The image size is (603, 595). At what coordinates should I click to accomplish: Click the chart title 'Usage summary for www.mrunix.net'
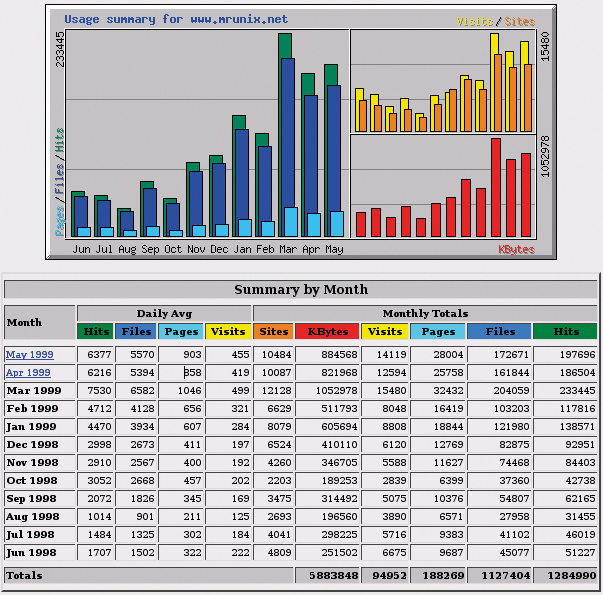[175, 19]
